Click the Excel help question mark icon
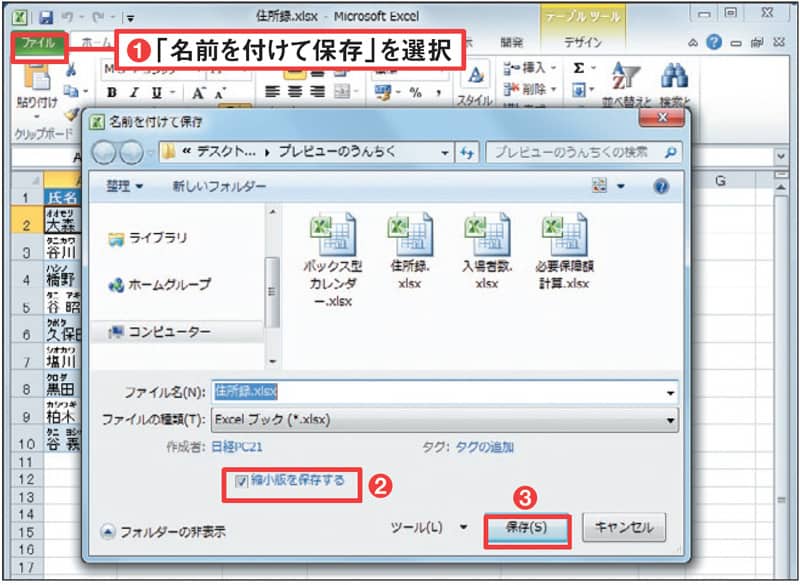This screenshot has width=800, height=585. point(713,43)
